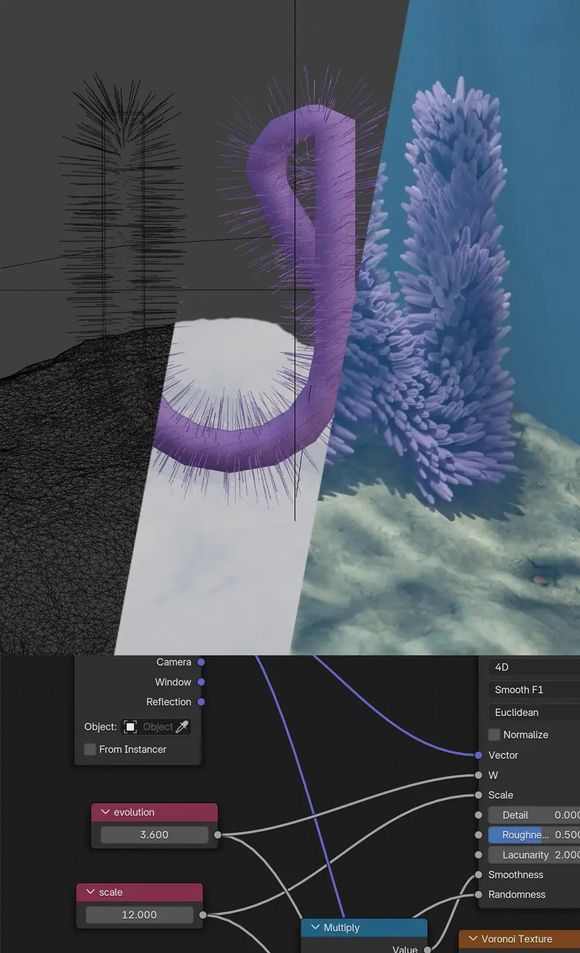This screenshot has width=580, height=953.
Task: Click the evolution node output socket
Action: tap(218, 835)
